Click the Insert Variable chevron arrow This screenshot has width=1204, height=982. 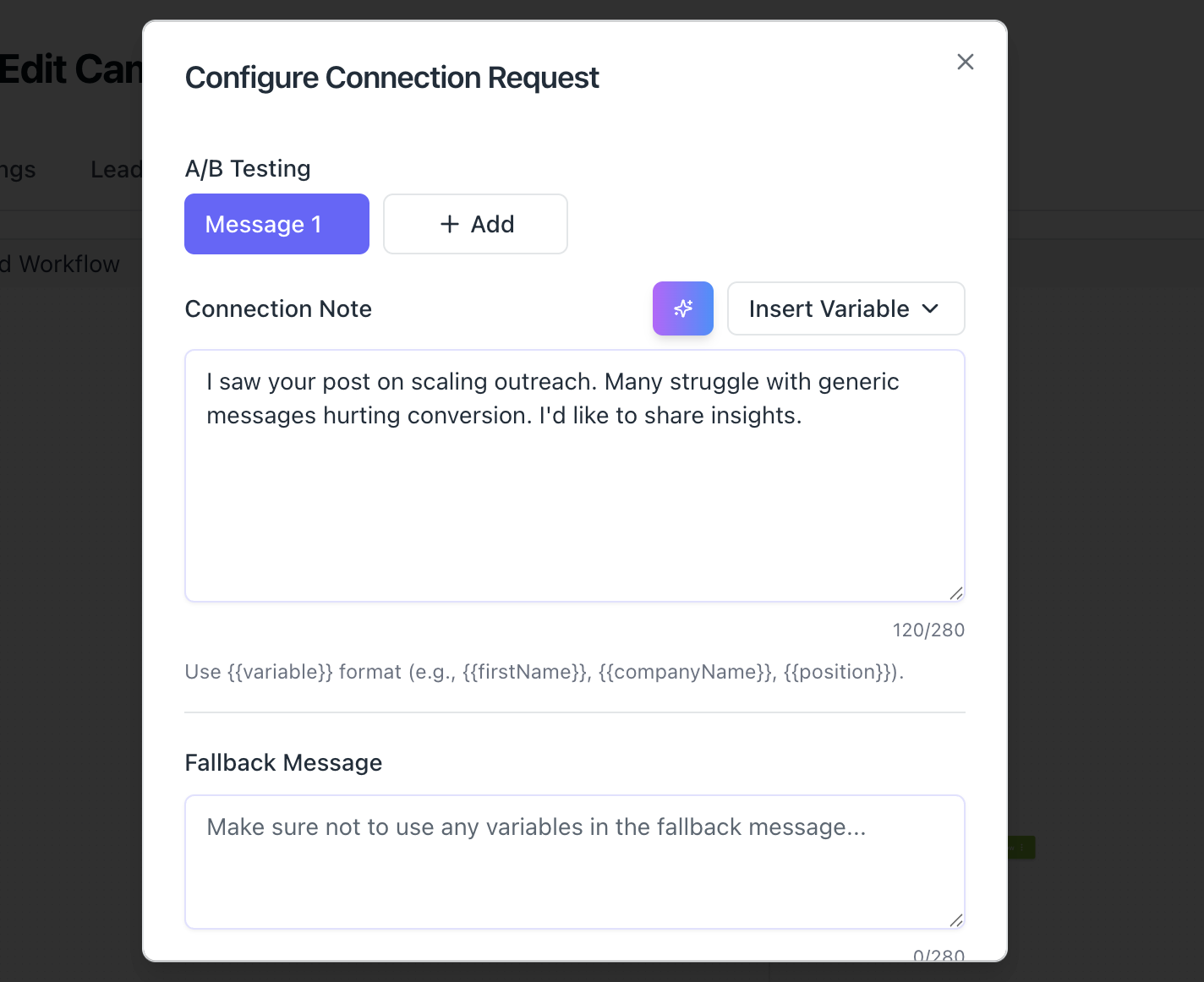click(x=931, y=308)
